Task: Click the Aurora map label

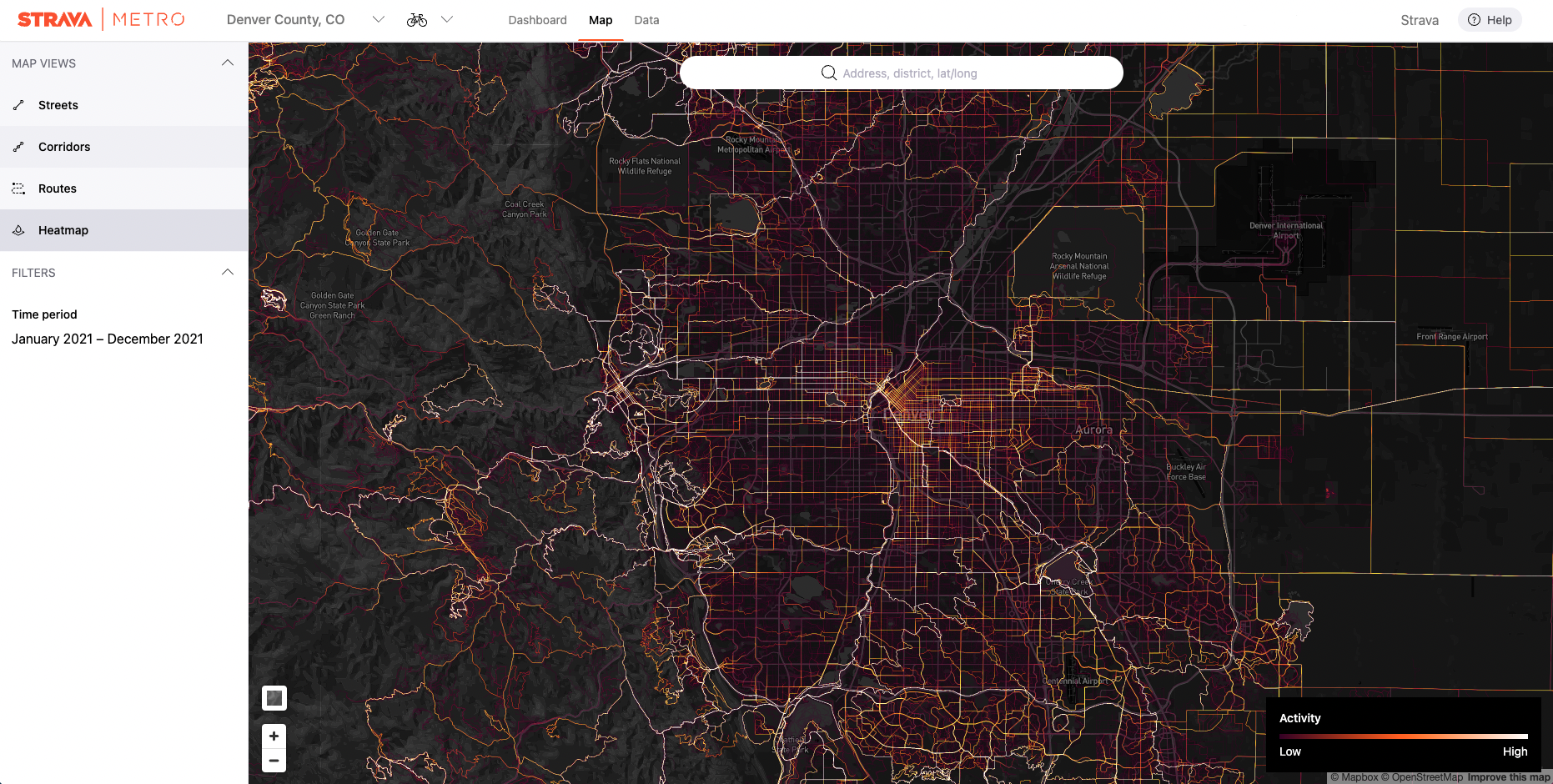Action: click(x=1093, y=430)
